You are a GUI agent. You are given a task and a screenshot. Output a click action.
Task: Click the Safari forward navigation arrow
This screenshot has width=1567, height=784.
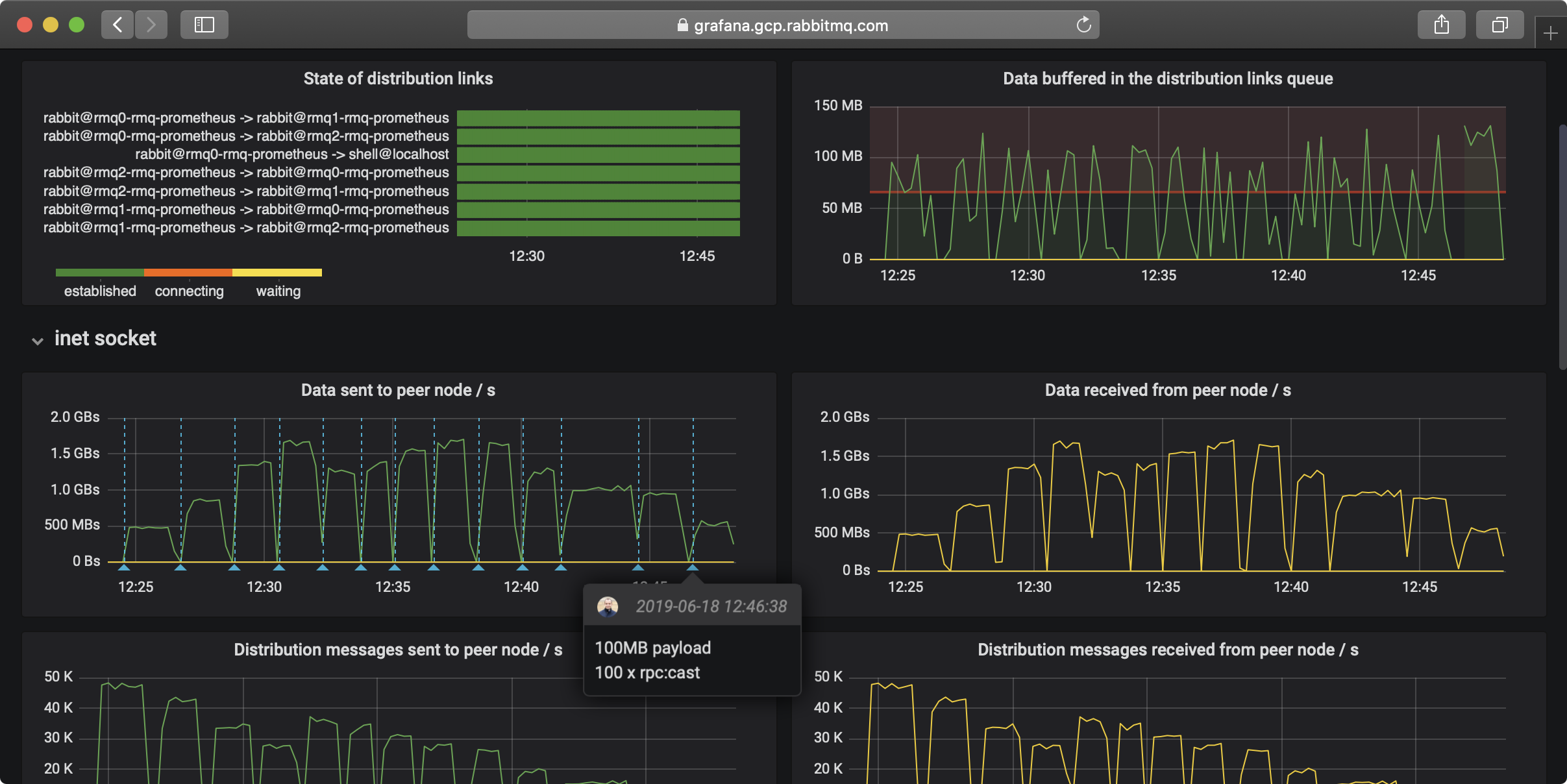click(151, 25)
